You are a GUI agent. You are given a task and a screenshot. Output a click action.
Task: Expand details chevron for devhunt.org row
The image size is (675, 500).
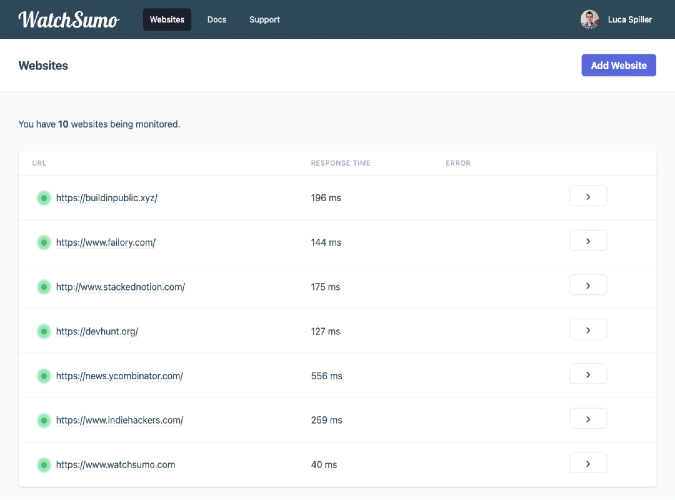[588, 329]
